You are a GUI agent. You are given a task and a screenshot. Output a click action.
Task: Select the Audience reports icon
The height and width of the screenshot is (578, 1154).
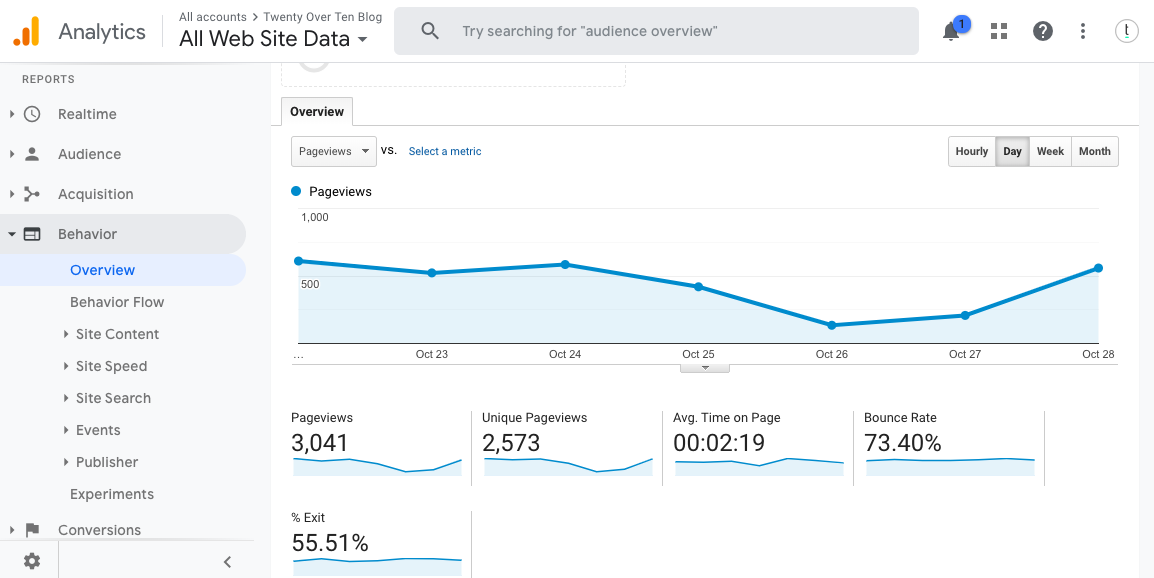point(31,154)
